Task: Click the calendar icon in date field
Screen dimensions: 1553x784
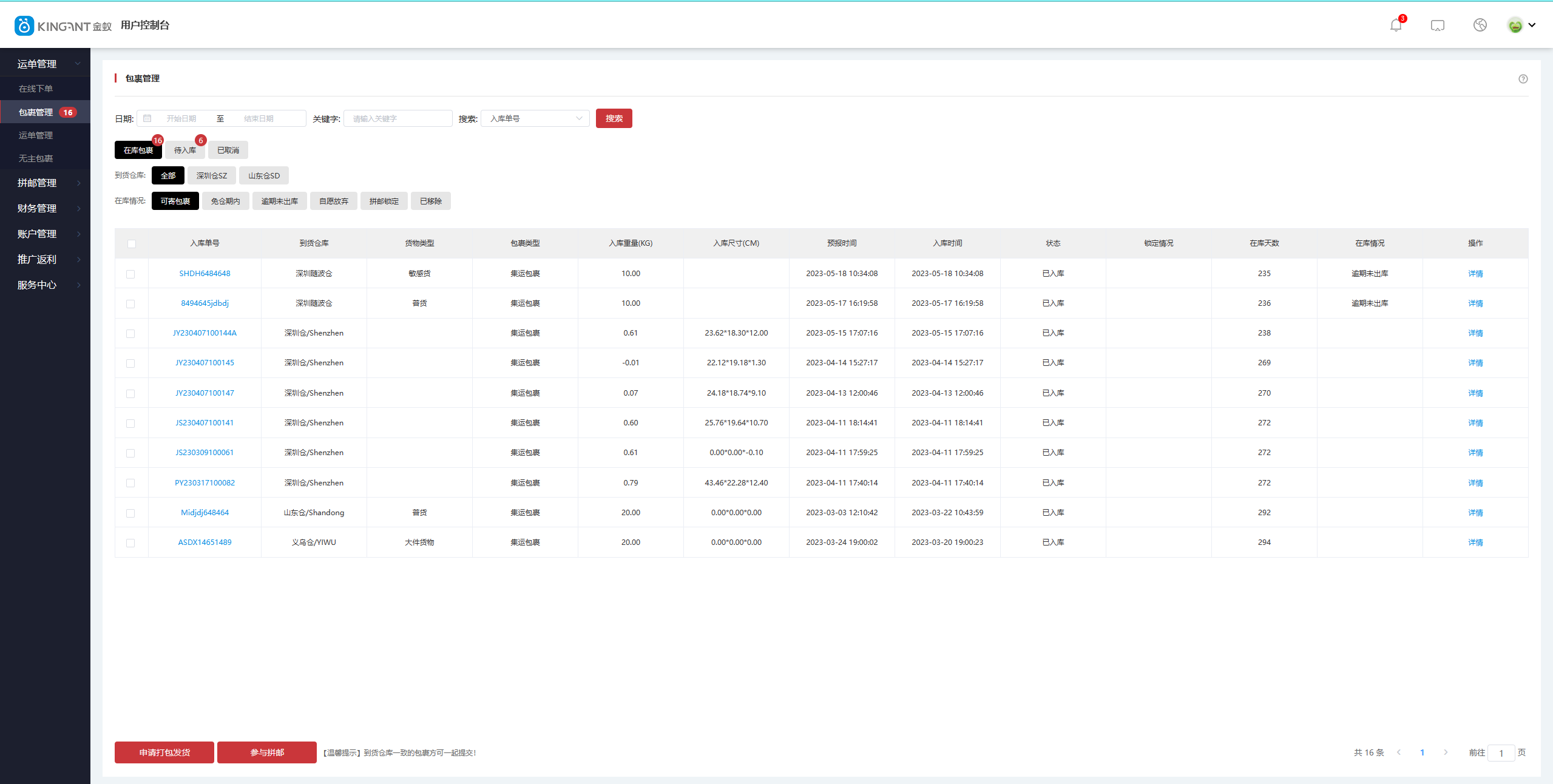Action: (147, 118)
